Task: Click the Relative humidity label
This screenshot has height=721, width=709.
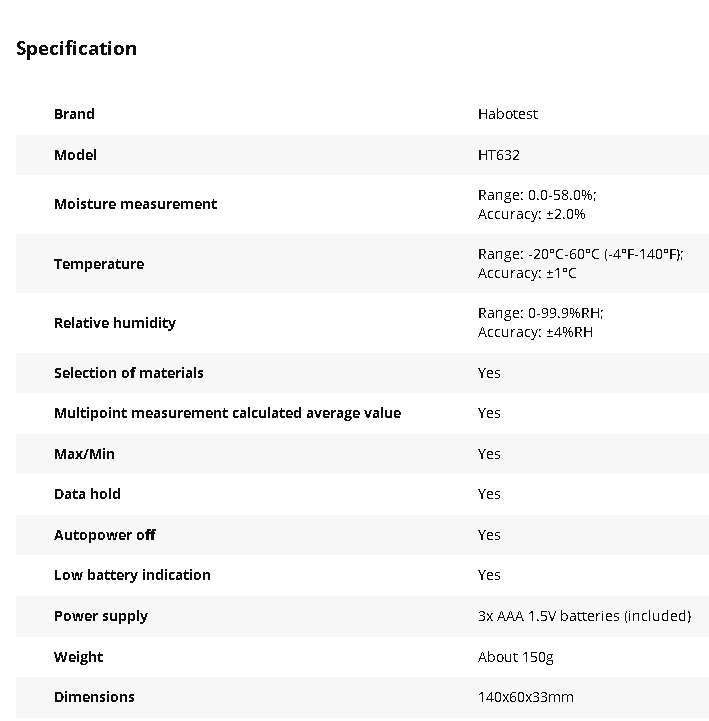Action: pos(114,323)
